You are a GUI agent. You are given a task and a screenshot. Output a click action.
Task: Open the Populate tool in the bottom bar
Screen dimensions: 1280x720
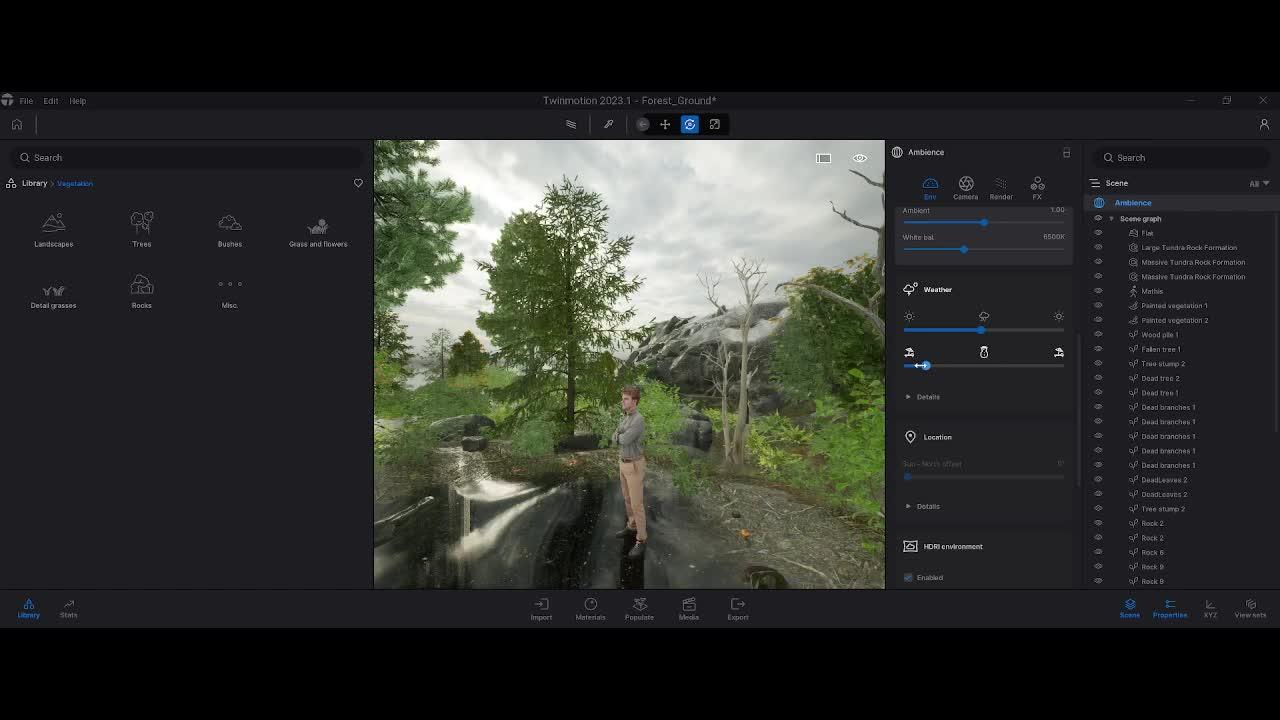[639, 610]
